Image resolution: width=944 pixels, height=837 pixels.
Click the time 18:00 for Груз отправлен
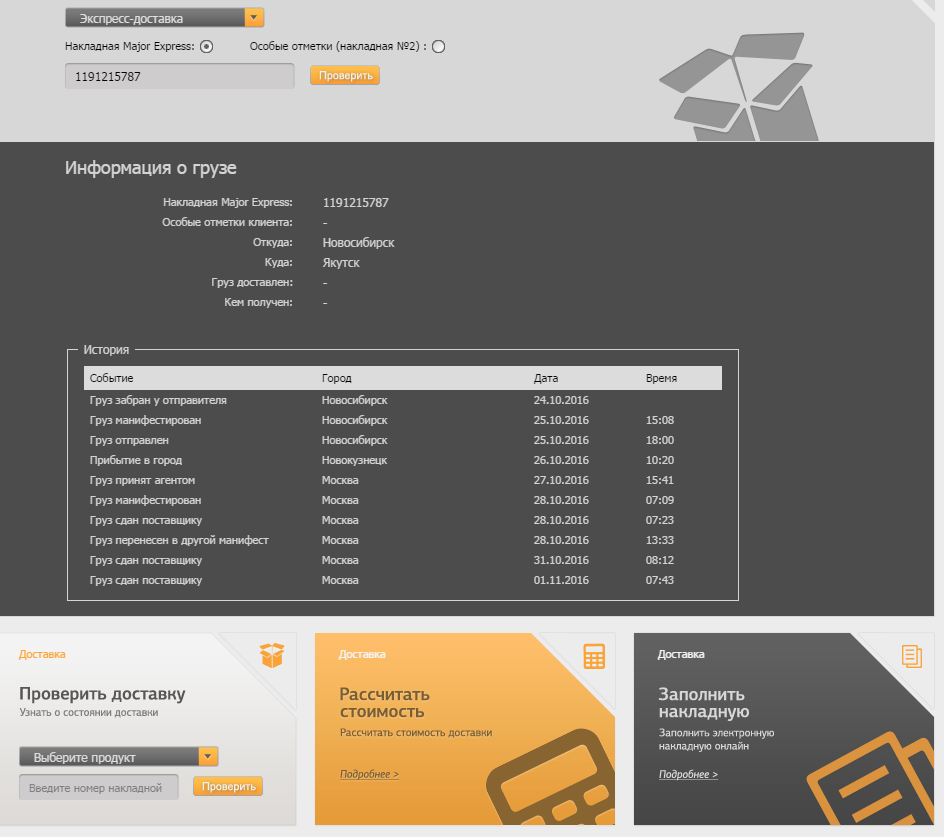(x=660, y=440)
